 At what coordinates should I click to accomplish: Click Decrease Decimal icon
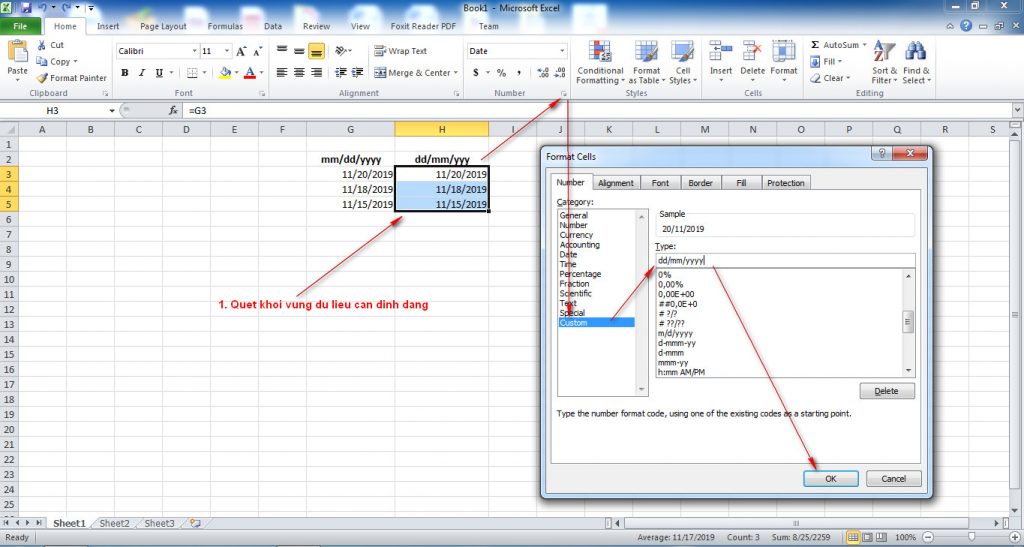[x=560, y=72]
